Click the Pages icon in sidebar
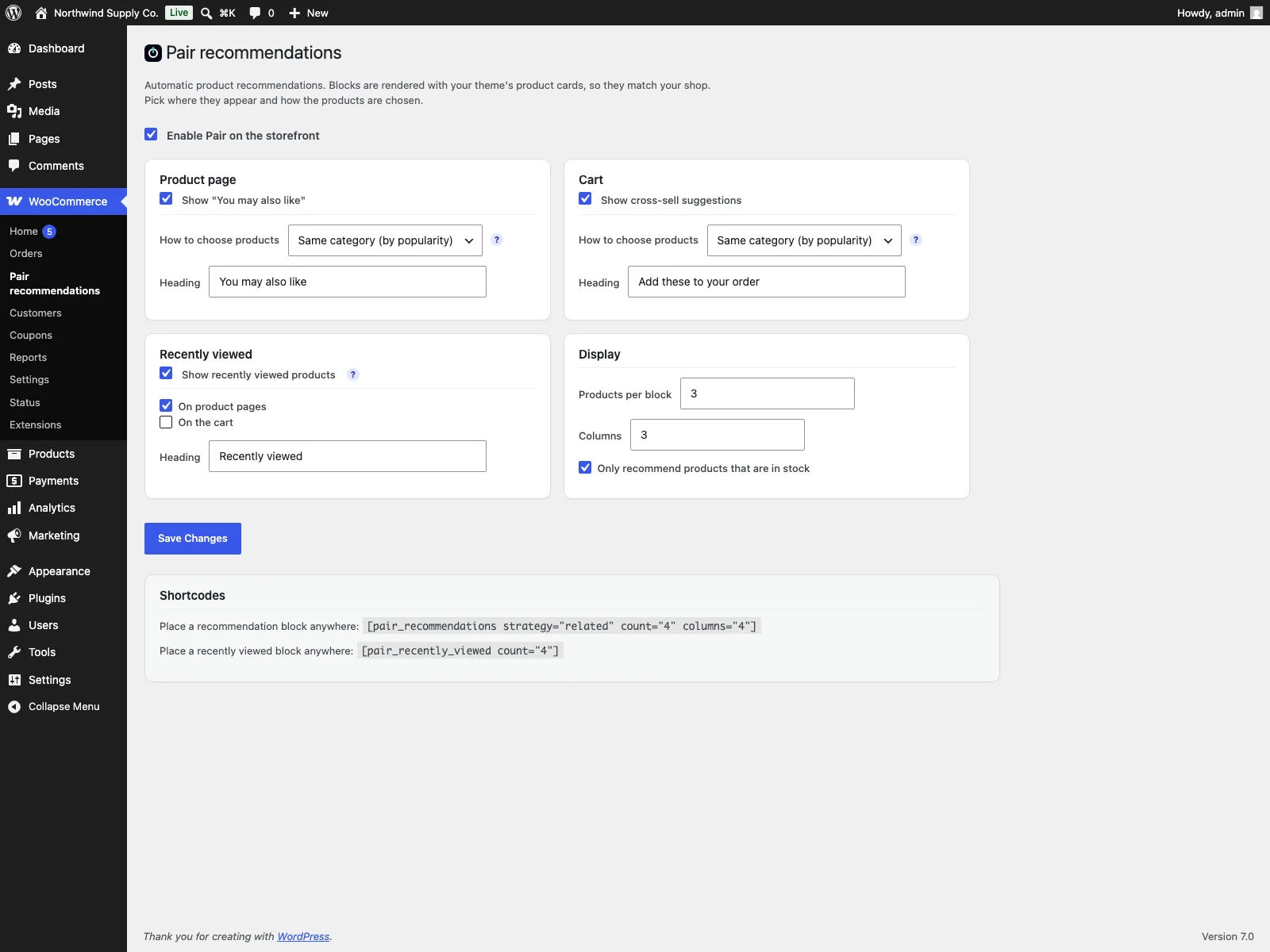This screenshot has width=1270, height=952. pos(14,139)
